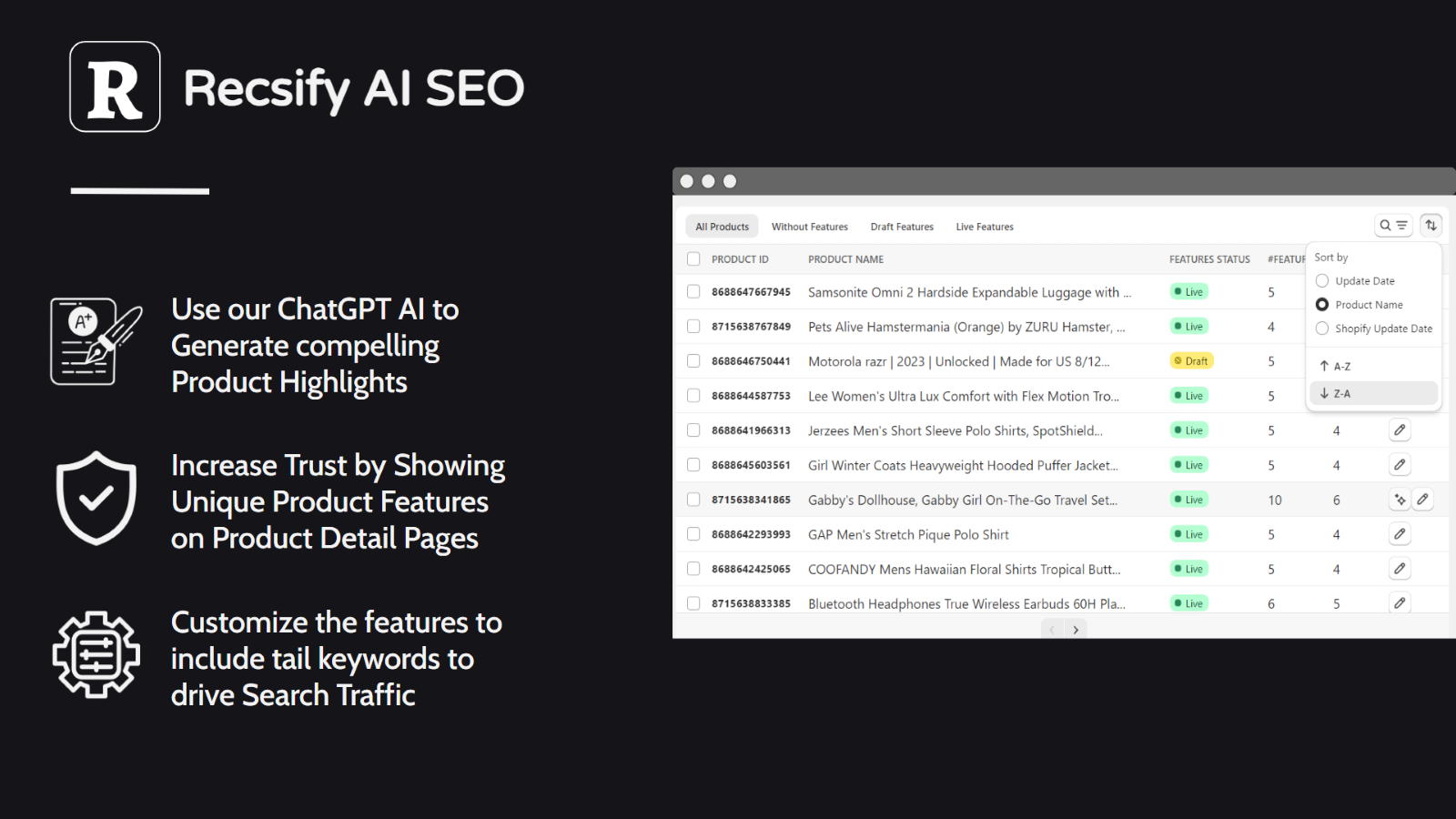Click the AI writing document icon
The image size is (1456, 819).
[96, 341]
